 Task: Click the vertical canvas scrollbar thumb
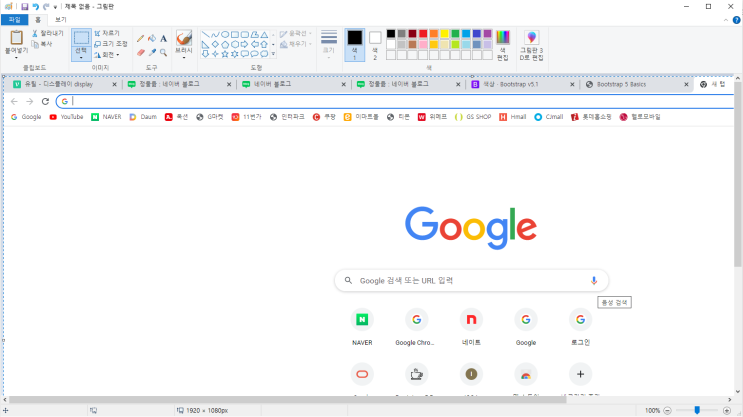coord(738,174)
